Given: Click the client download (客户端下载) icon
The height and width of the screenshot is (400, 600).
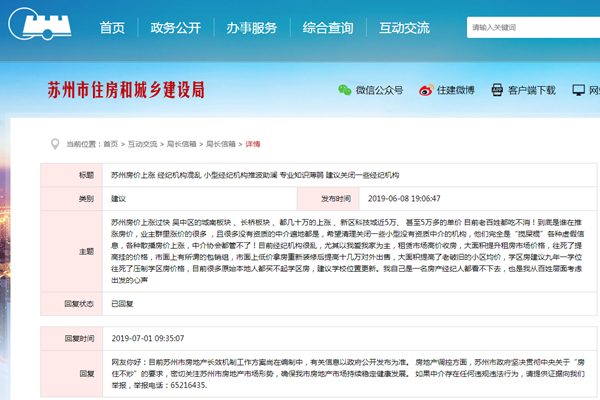Looking at the screenshot, I should tap(495, 89).
